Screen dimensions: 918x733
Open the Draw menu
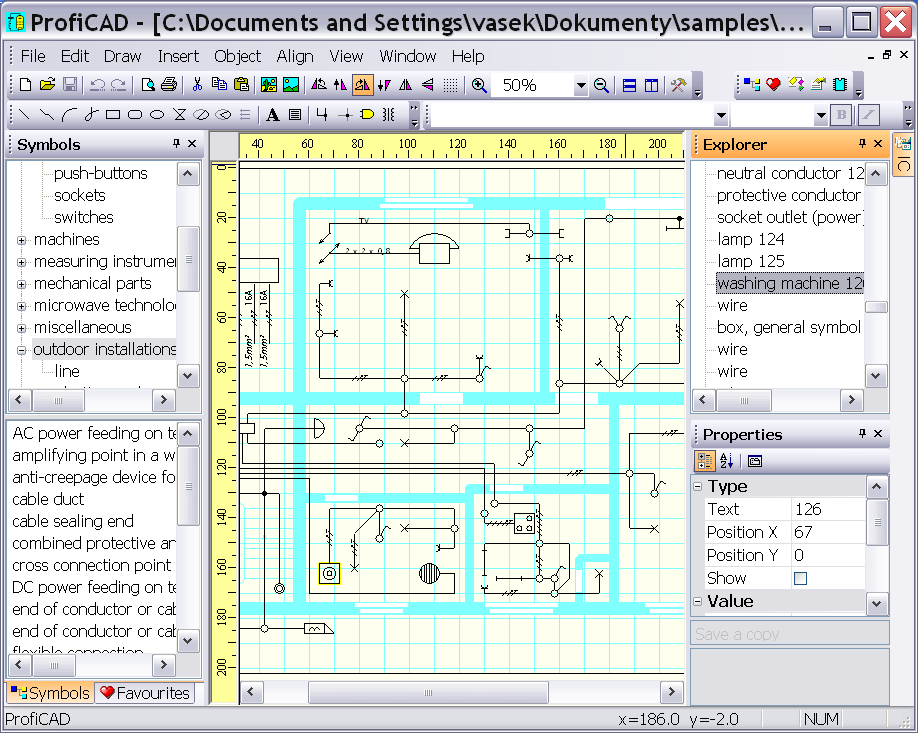point(122,57)
